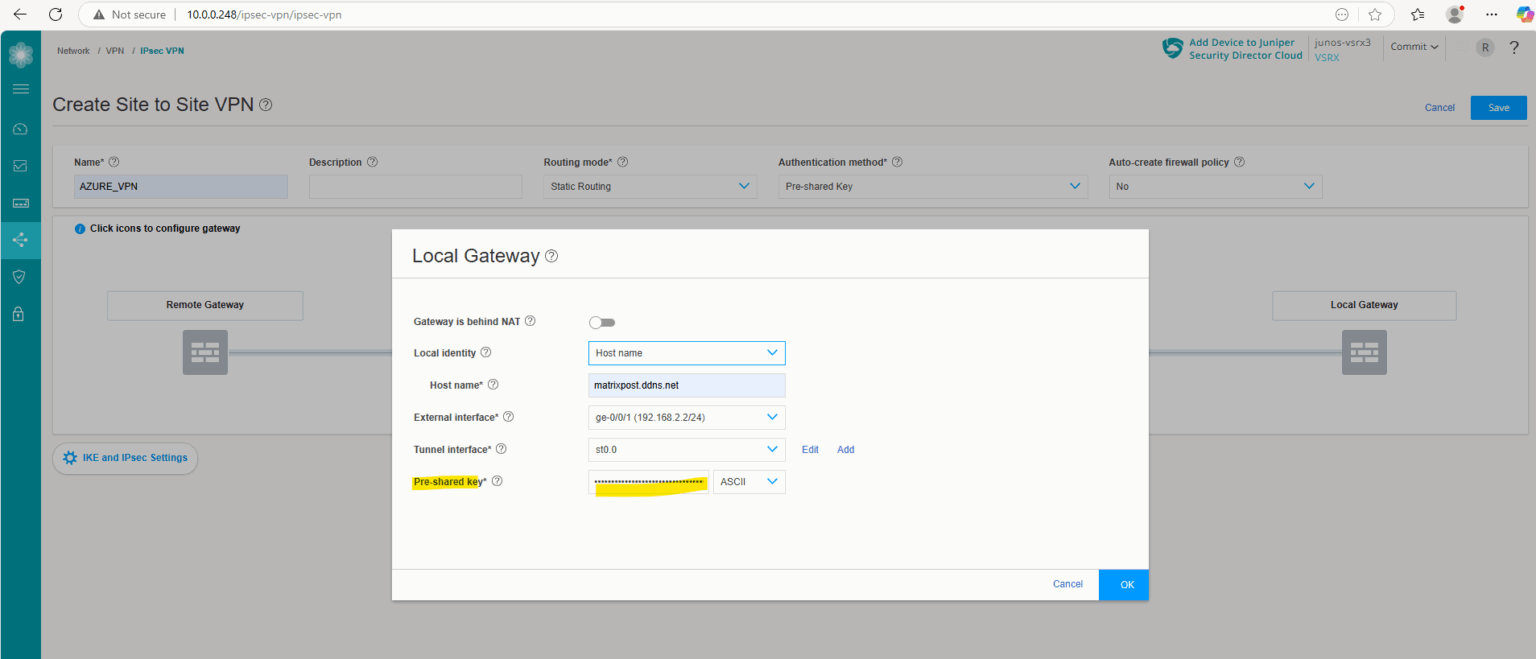Open the Commit menu

[1413, 46]
